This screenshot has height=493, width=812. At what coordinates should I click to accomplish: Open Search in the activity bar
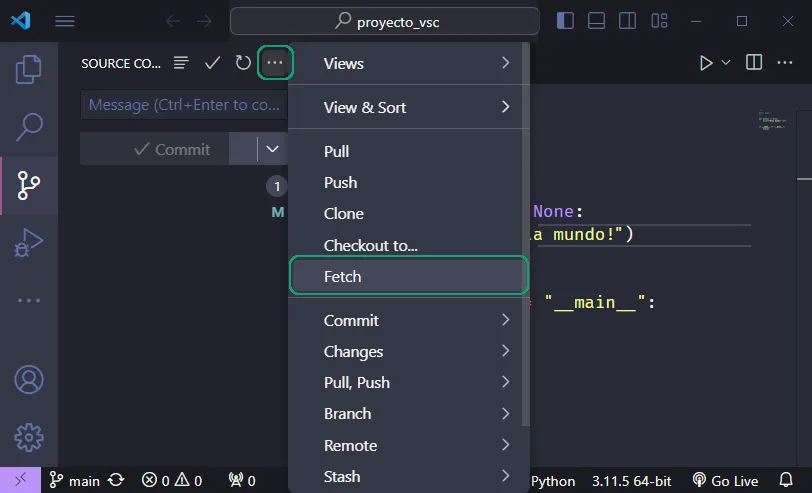tap(29, 127)
